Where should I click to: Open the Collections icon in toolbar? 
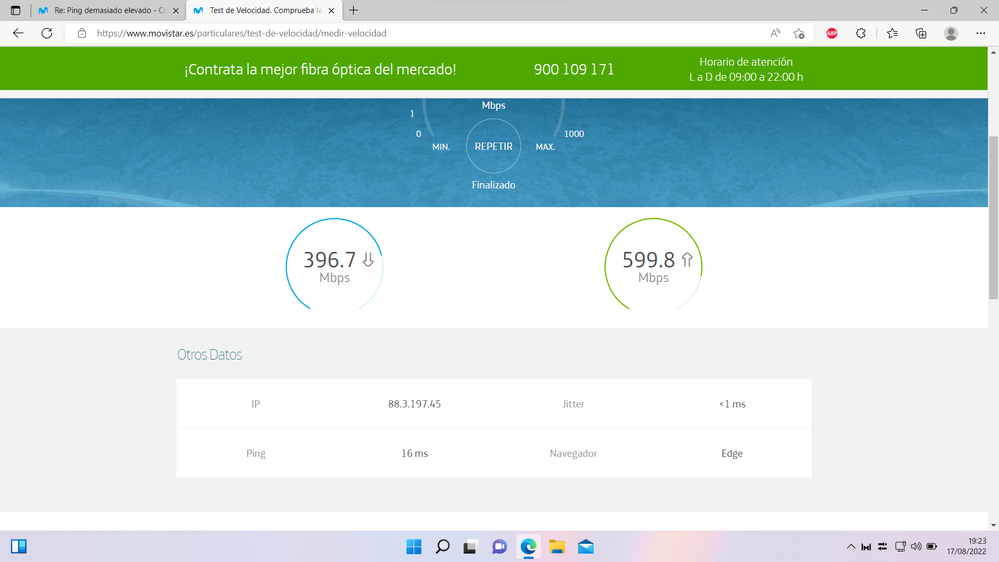921,33
